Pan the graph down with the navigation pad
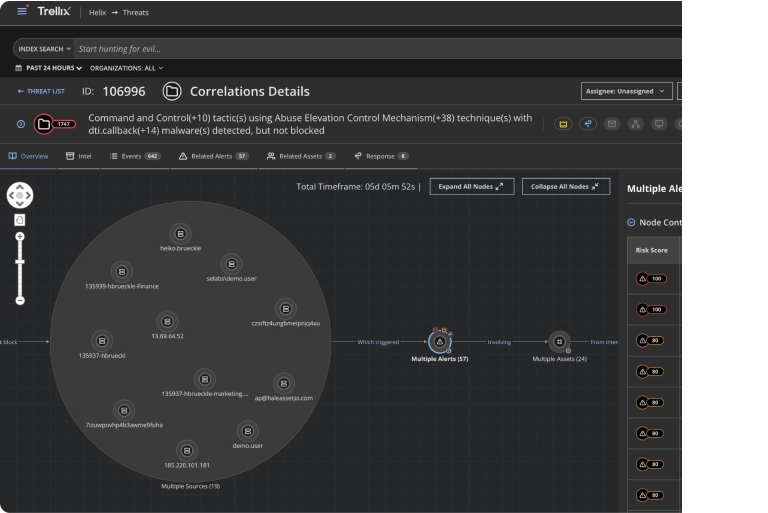 coord(20,204)
